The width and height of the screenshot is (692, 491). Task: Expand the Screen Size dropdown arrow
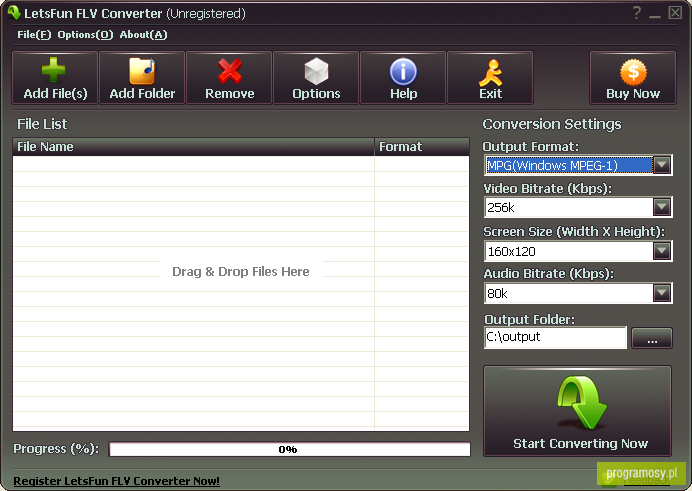coord(662,251)
